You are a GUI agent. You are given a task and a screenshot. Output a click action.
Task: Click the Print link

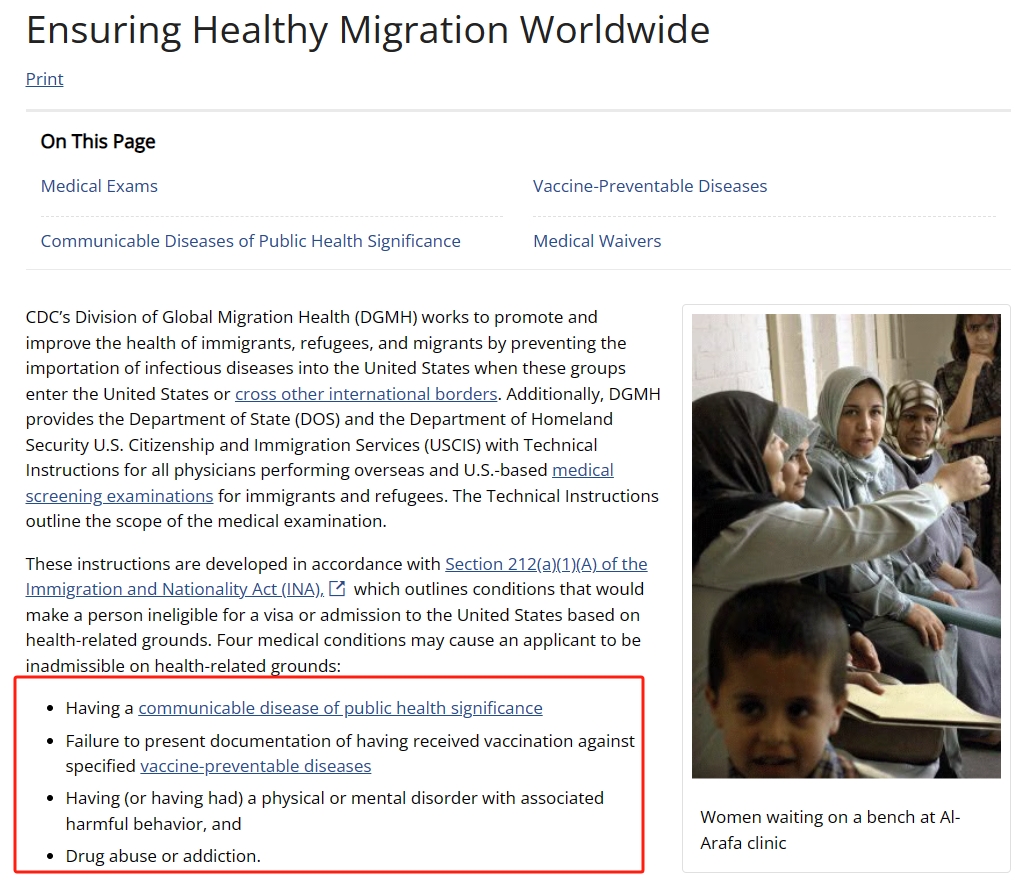coord(44,79)
